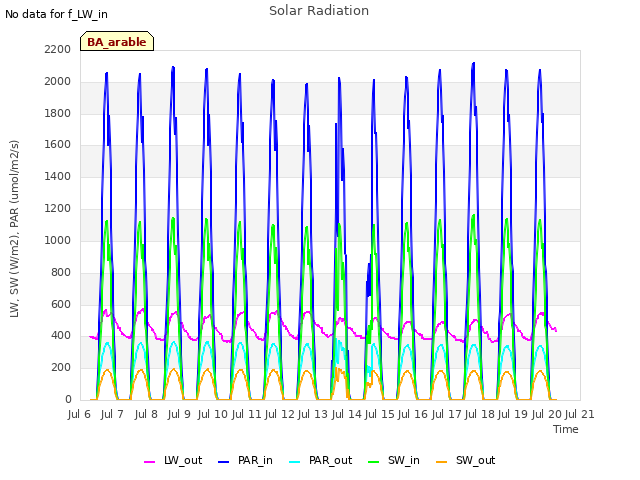Select the PAR_in legend entry
Image resolution: width=640 pixels, height=480 pixels.
[x=245, y=460]
